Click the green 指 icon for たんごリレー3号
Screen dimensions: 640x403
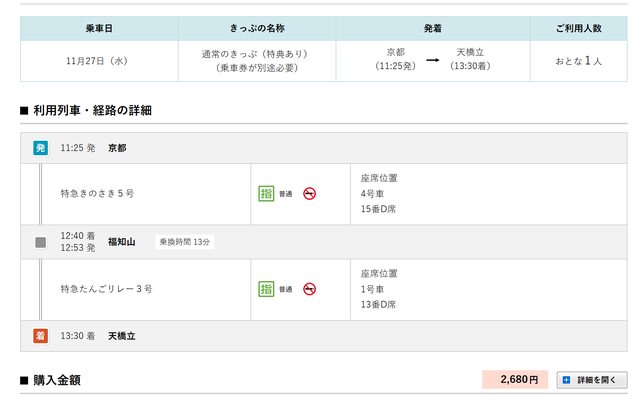click(266, 289)
